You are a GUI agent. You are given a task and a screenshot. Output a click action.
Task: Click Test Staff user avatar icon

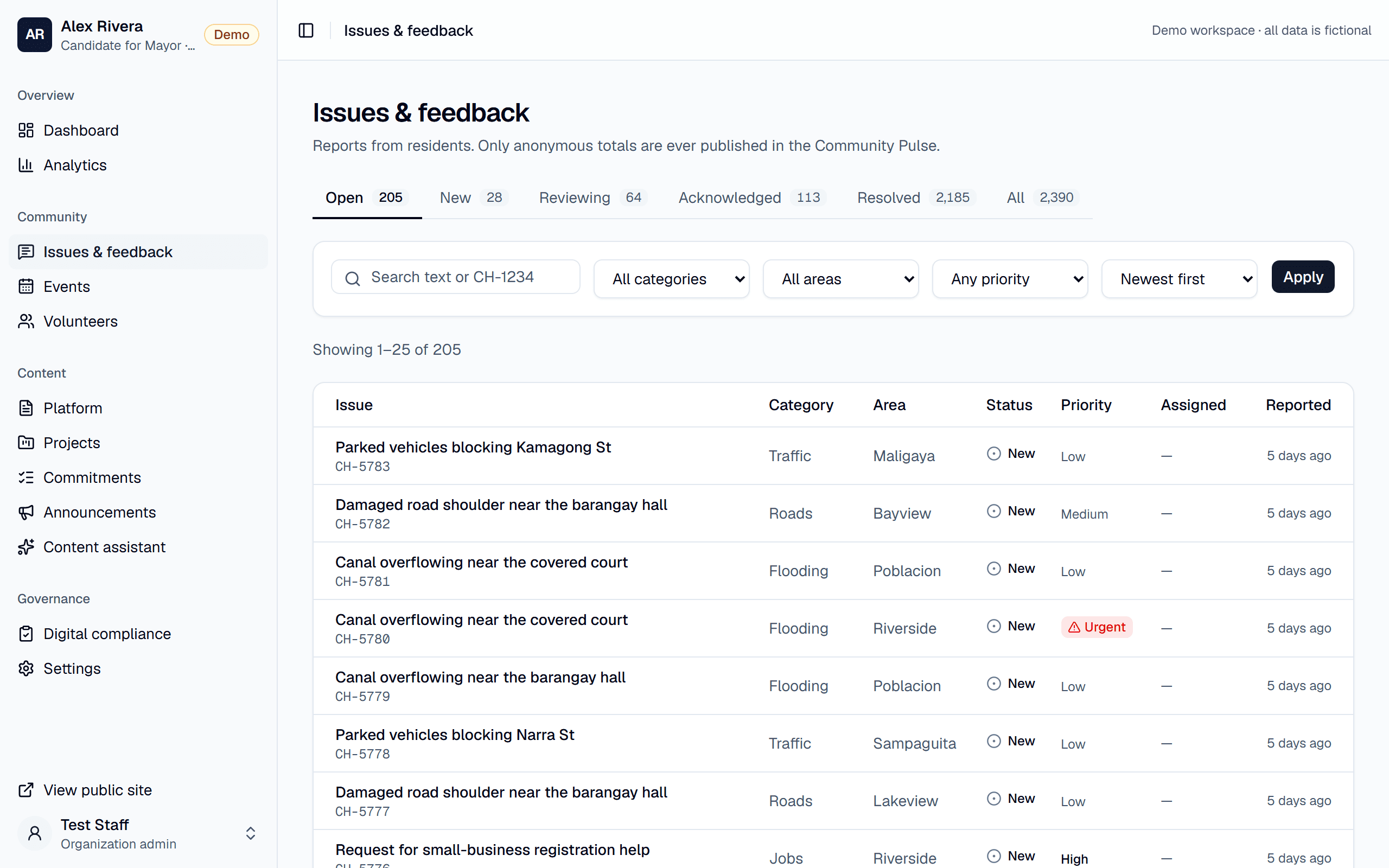click(x=34, y=834)
